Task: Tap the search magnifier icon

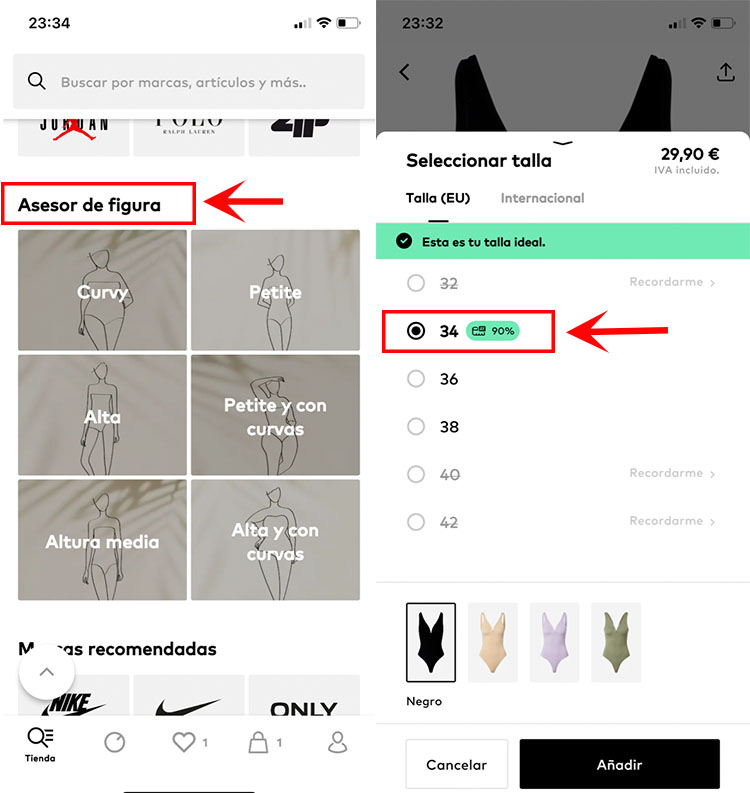Action: pos(36,81)
